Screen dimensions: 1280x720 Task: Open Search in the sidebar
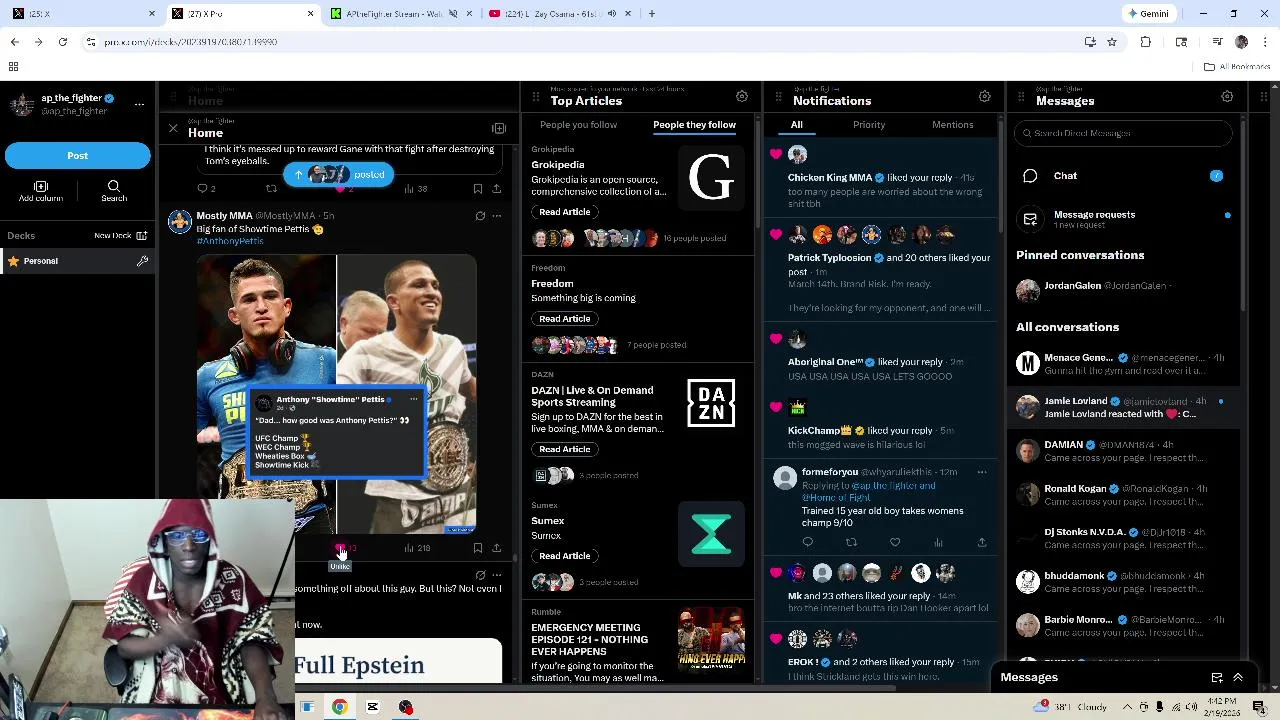(x=114, y=191)
